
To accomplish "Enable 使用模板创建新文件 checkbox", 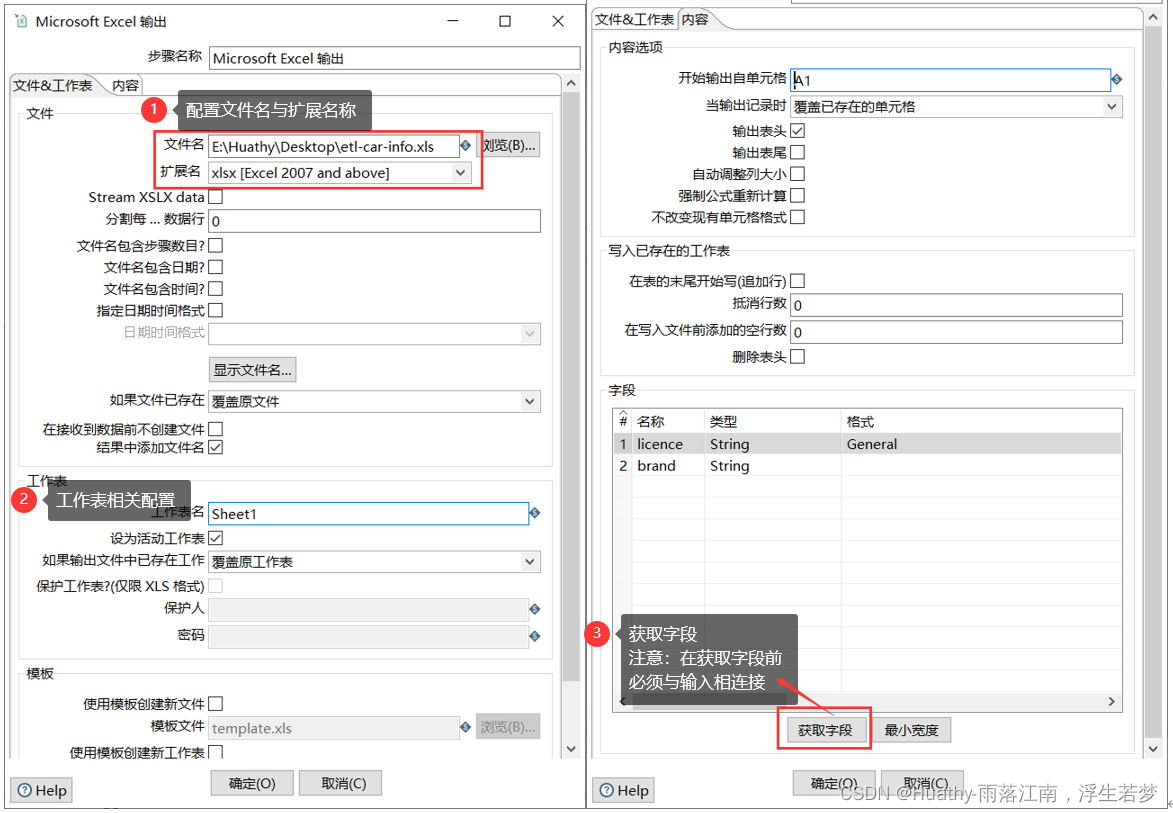I will (x=215, y=704).
